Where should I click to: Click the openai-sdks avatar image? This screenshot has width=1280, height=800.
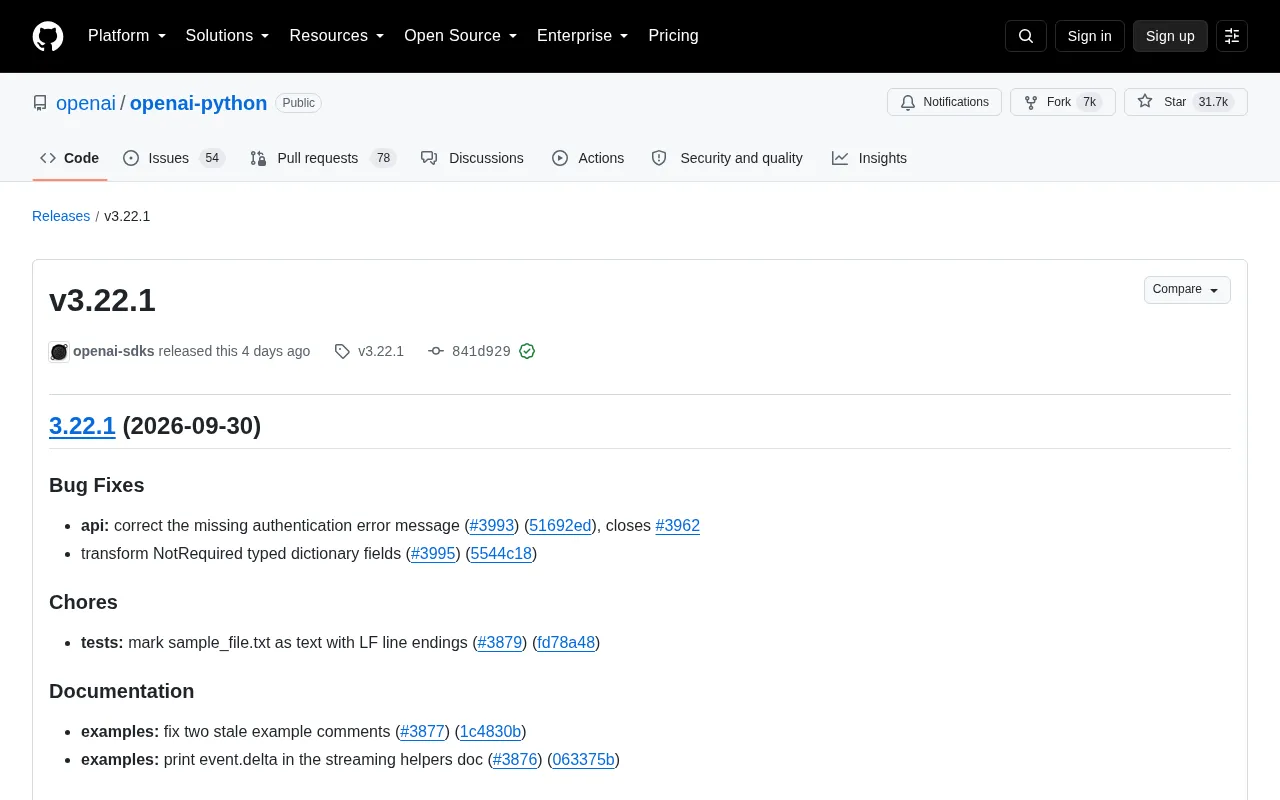coord(59,351)
